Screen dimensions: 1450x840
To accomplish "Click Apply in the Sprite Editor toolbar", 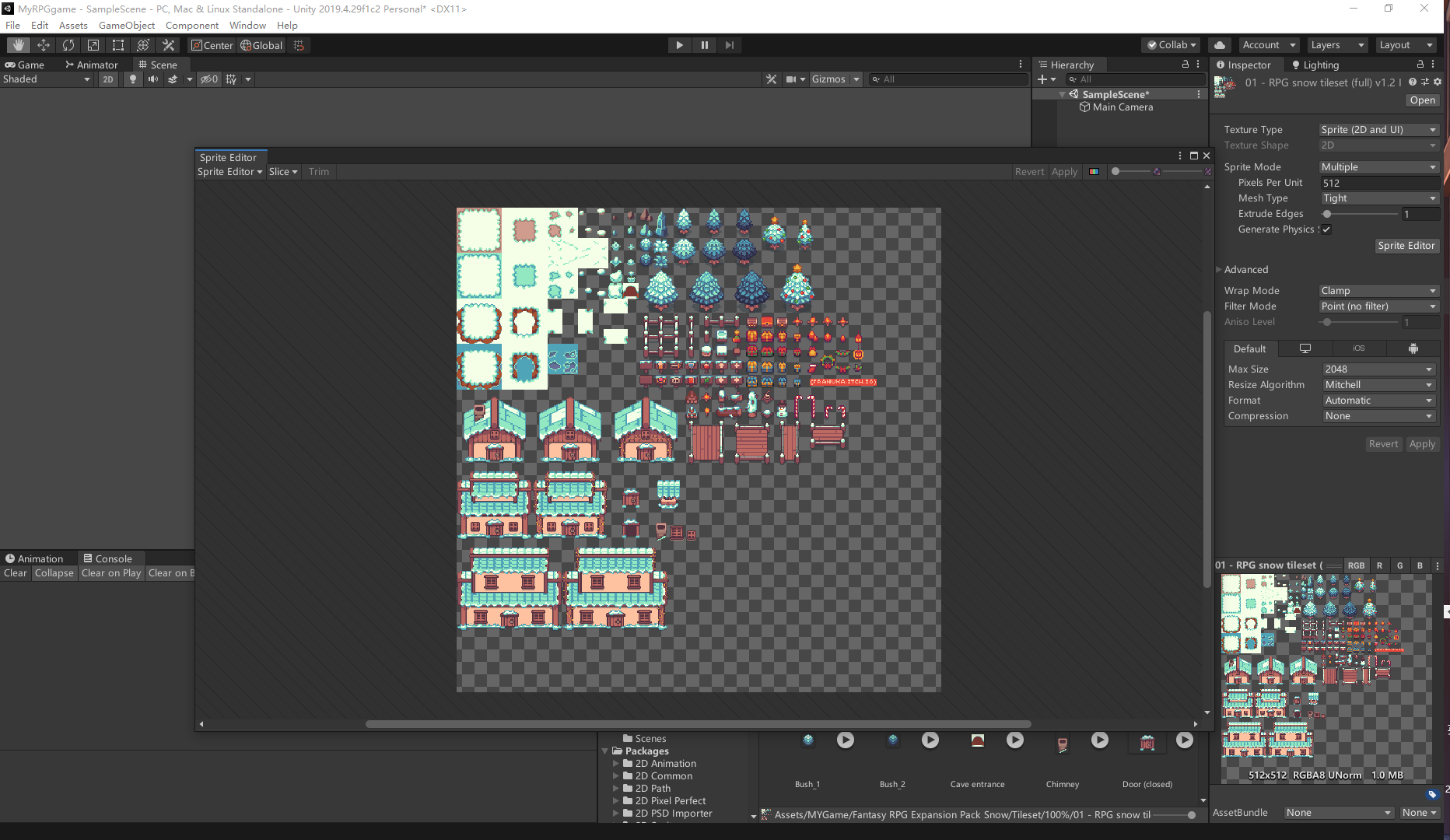I will tap(1064, 172).
